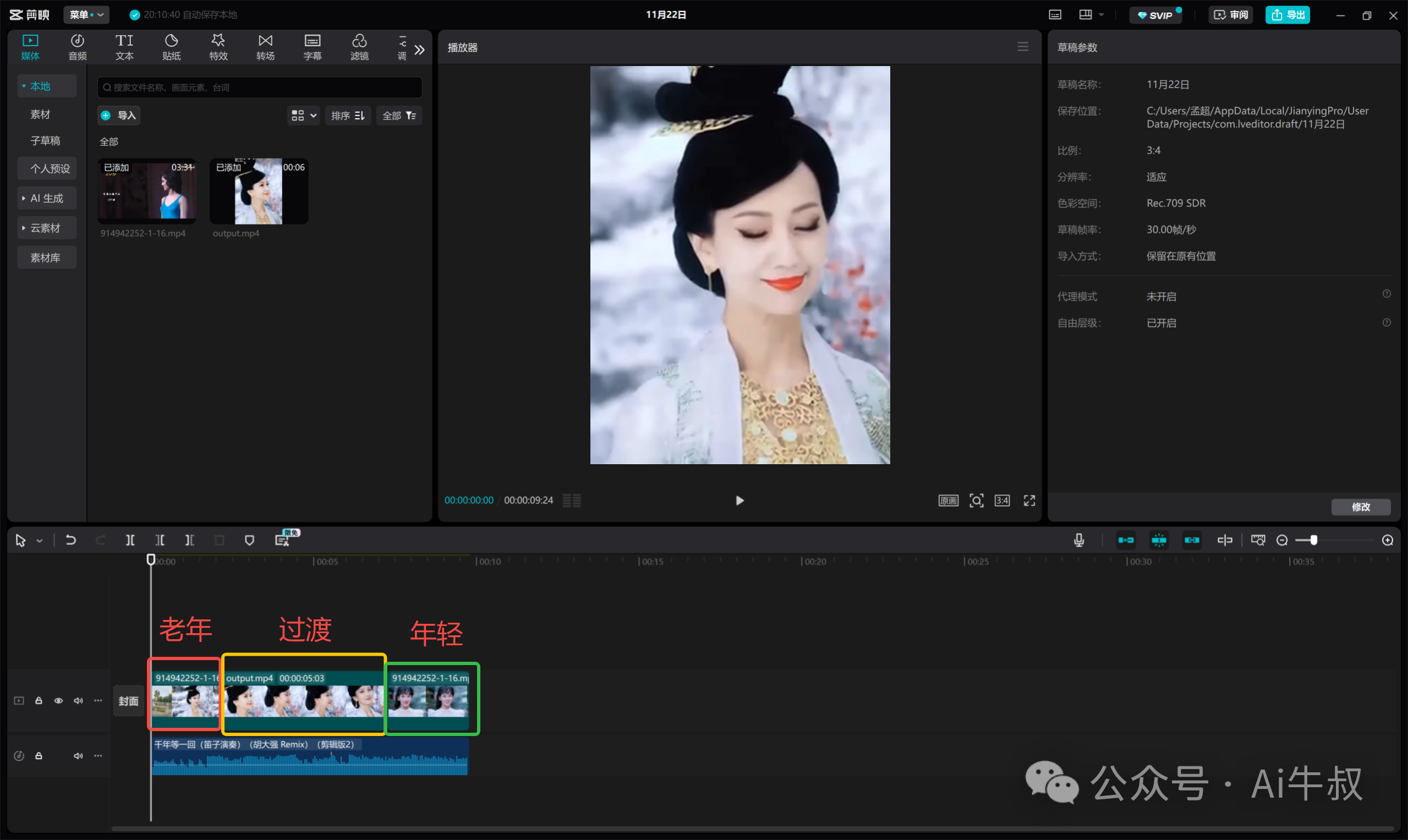1408x840 pixels.
Task: Open the 菜单 dropdown menu
Action: point(86,15)
